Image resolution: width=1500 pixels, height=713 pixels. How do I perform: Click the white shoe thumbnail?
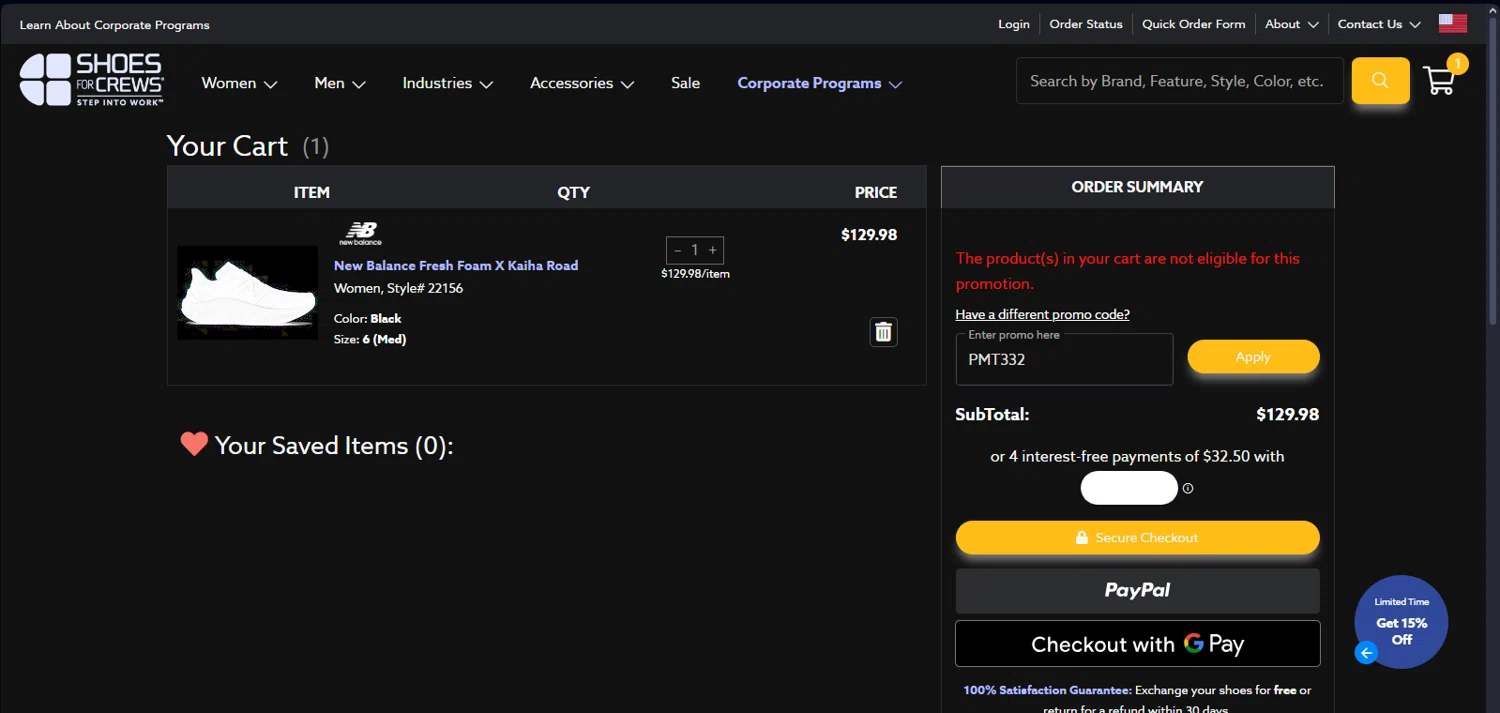247,293
